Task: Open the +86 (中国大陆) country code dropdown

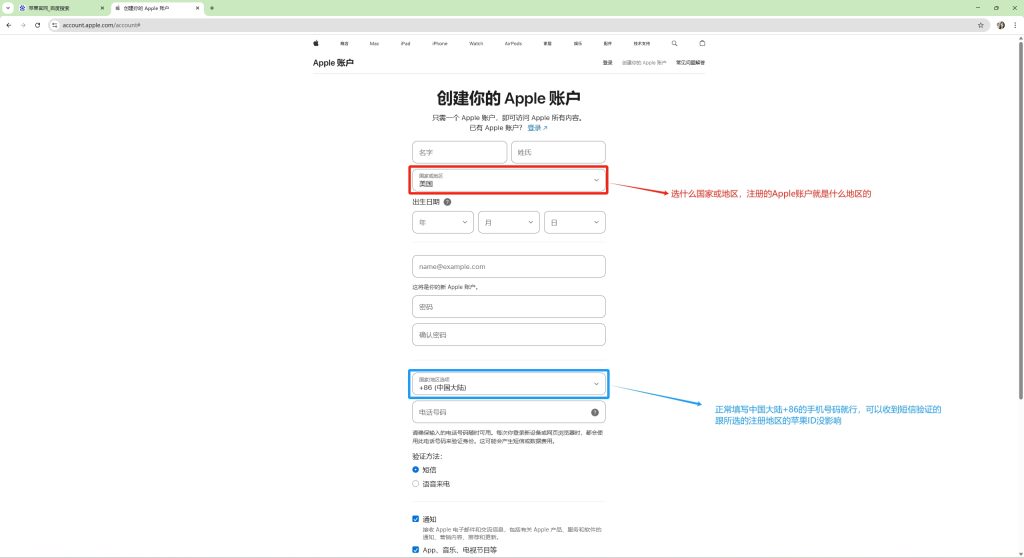Action: pos(509,384)
